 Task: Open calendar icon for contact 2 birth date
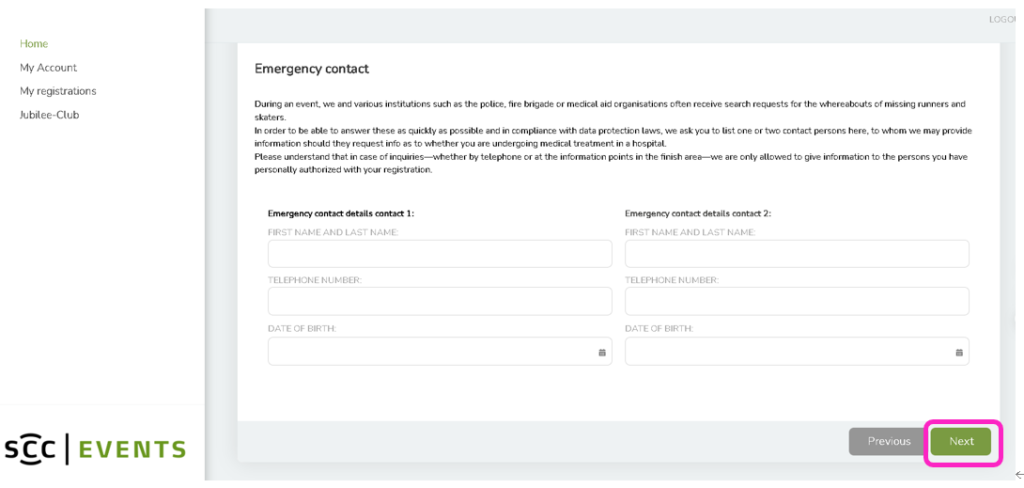coord(959,352)
